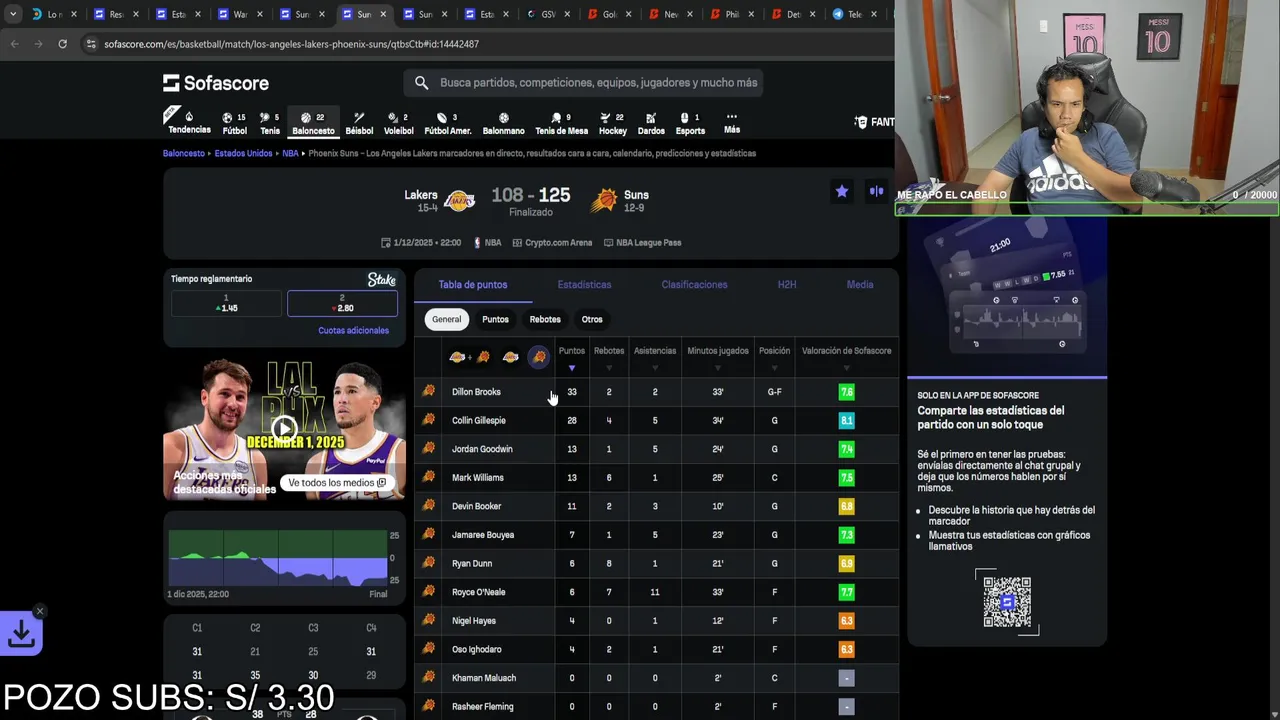1280x720 pixels.
Task: Open the Tendencias sports section
Action: click(x=188, y=122)
